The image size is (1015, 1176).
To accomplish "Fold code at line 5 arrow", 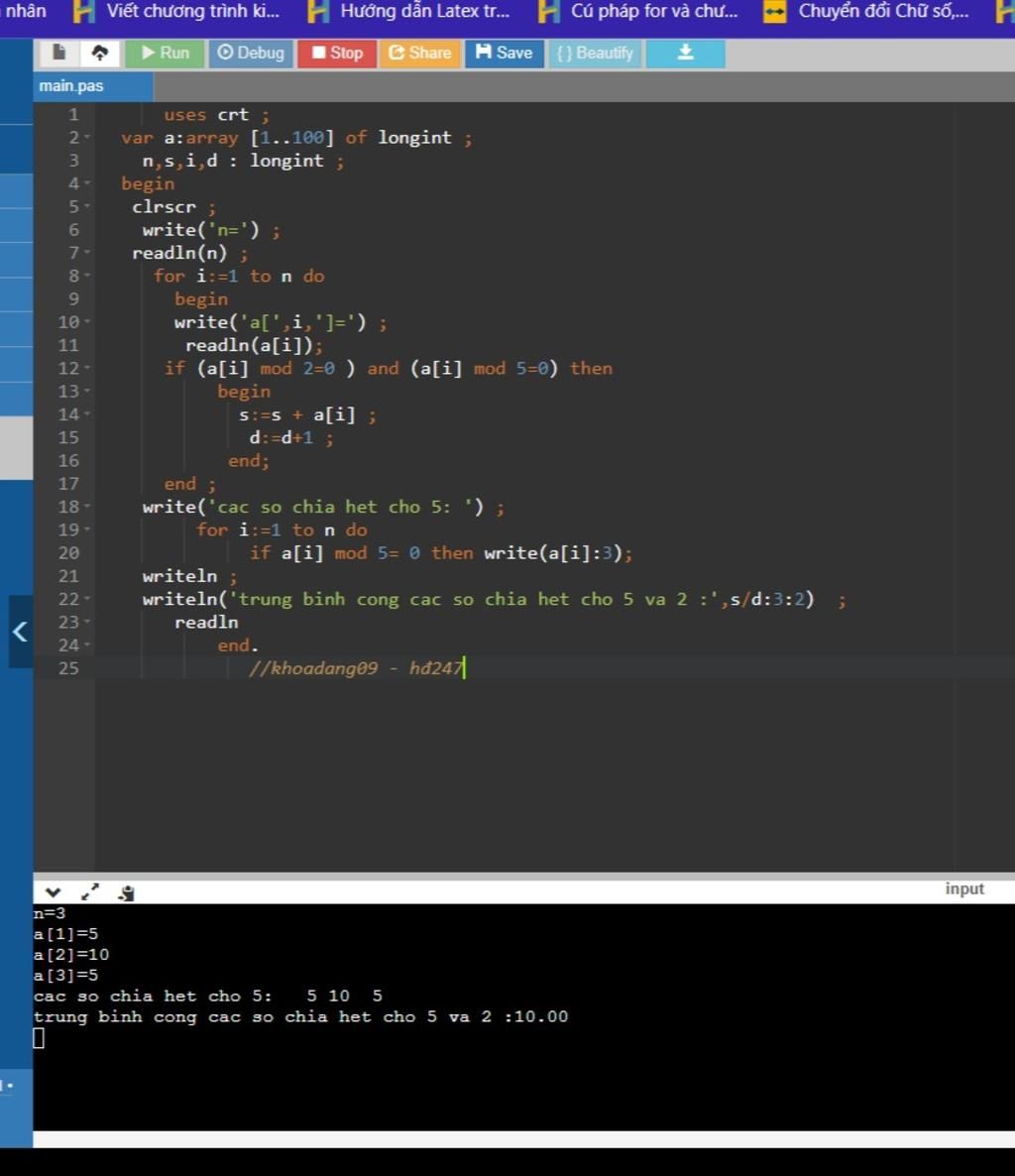I will pos(87,207).
